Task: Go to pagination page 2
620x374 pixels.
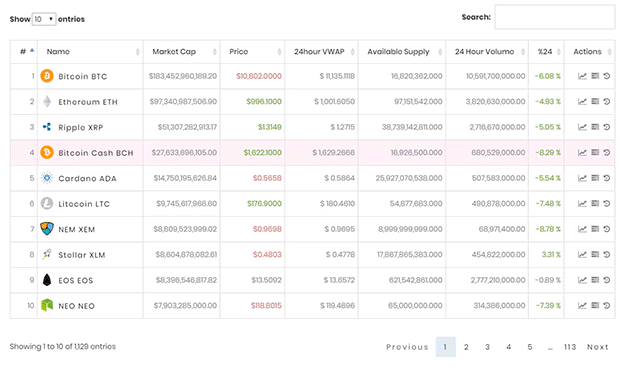Action: click(466, 347)
